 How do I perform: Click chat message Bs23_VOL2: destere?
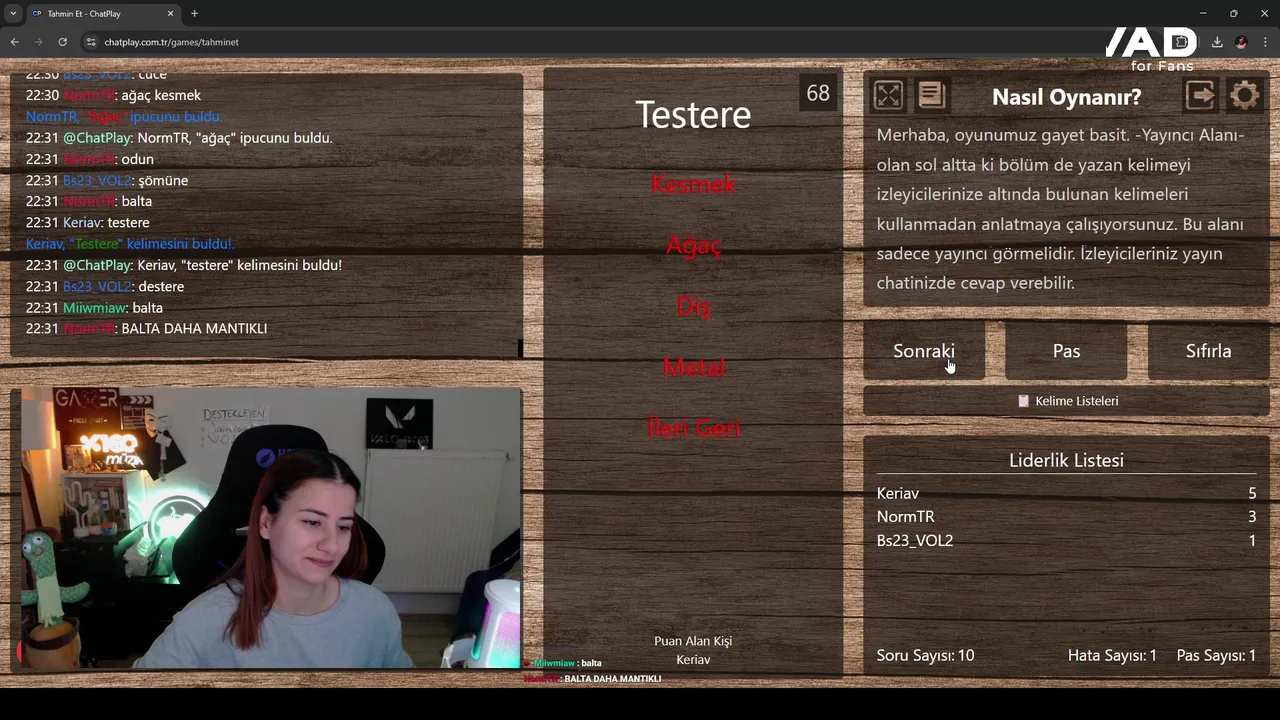point(104,286)
